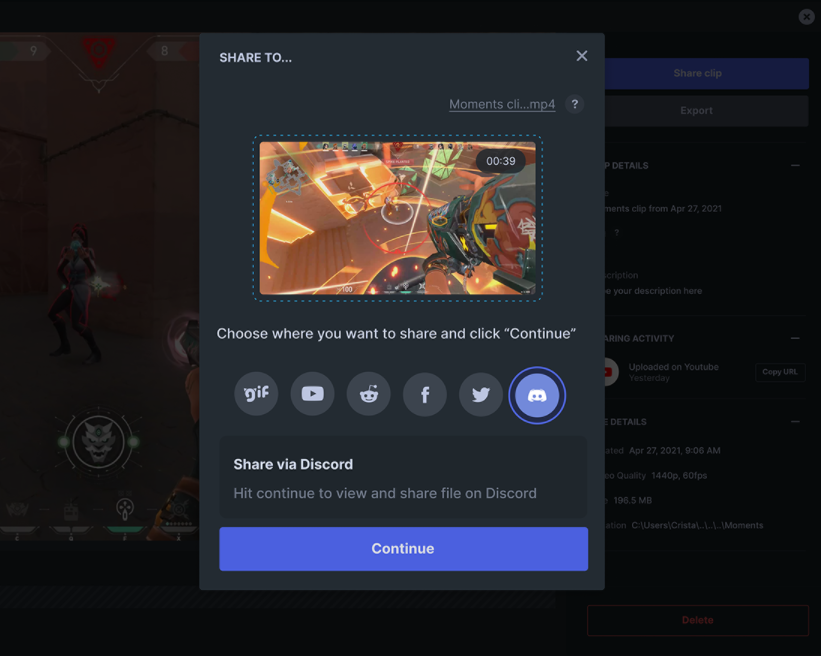821x656 pixels.
Task: Click the 'Share via Discord' heading
Action: [293, 464]
